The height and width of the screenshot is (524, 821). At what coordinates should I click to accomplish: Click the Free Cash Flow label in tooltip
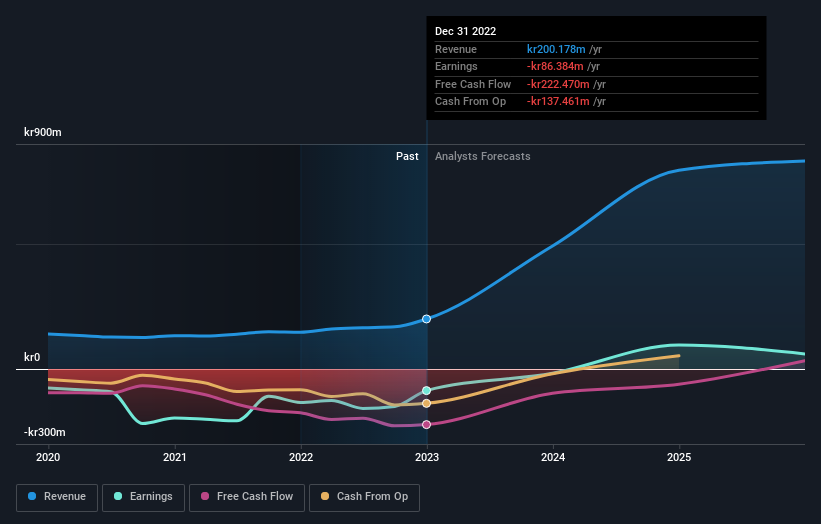point(473,84)
